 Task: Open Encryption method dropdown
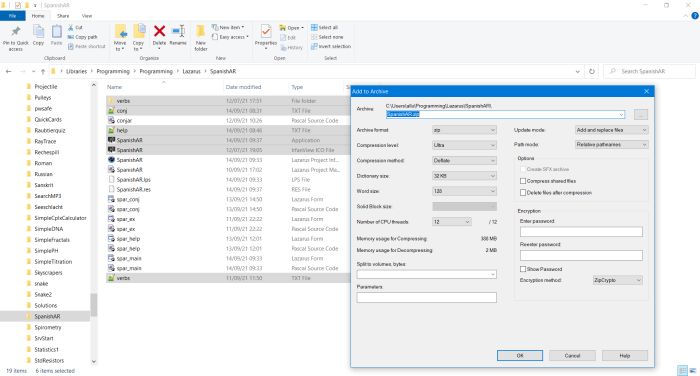(617, 280)
